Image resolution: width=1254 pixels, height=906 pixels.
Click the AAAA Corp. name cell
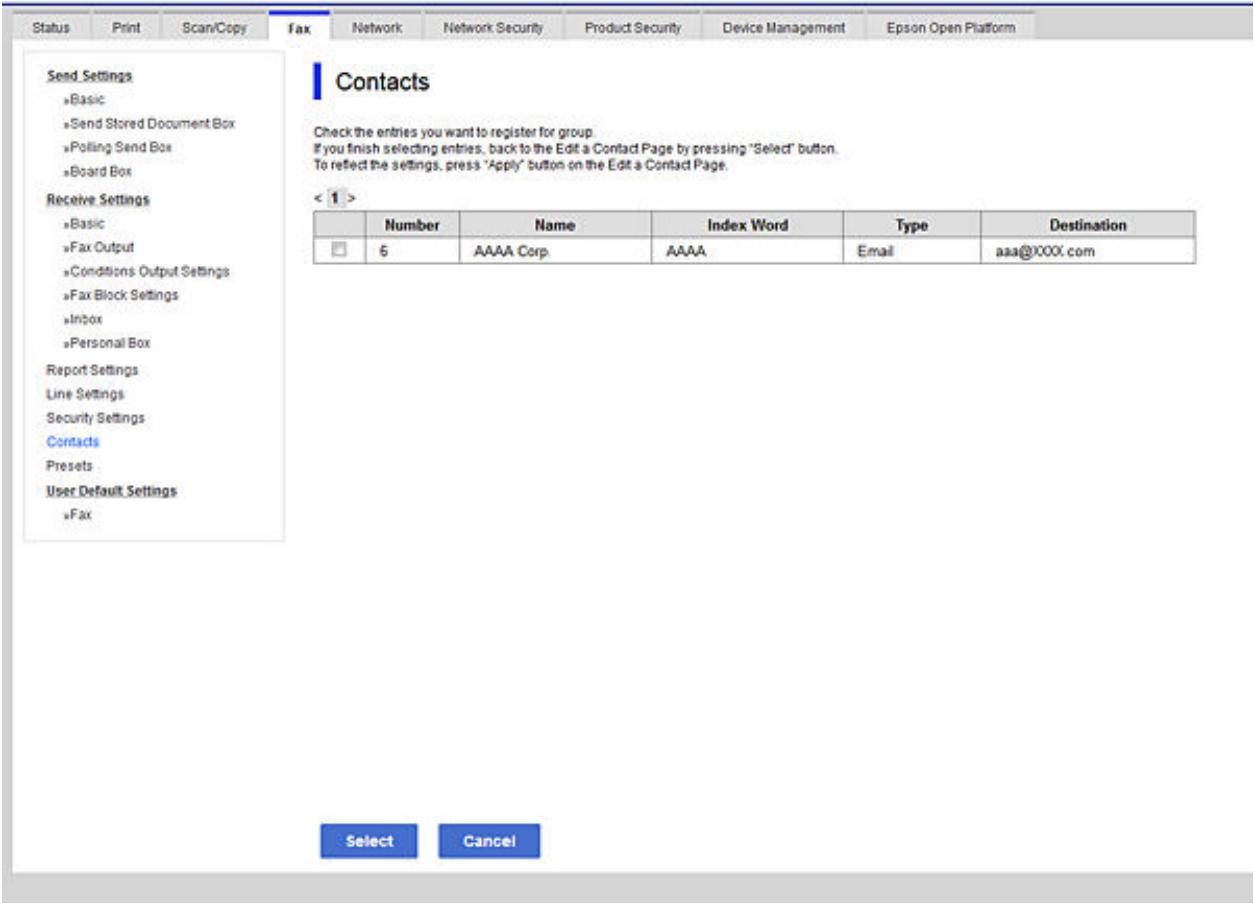555,252
